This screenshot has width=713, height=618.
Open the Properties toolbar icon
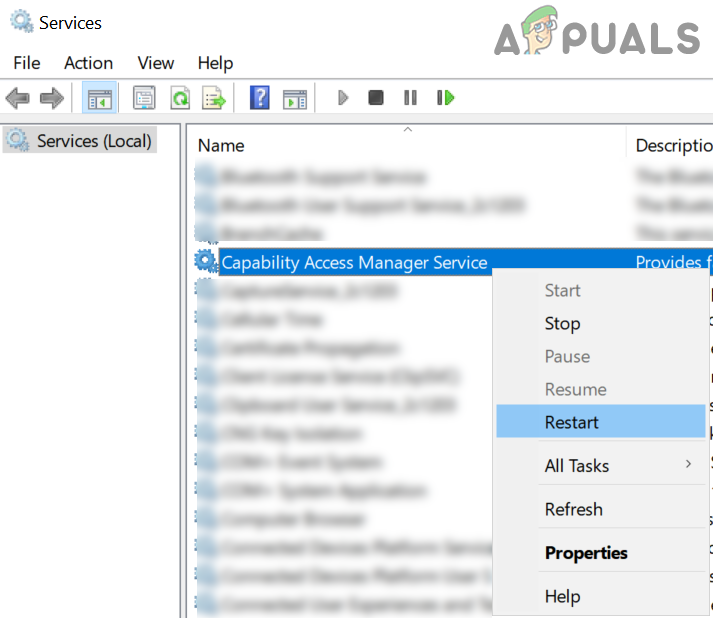144,98
